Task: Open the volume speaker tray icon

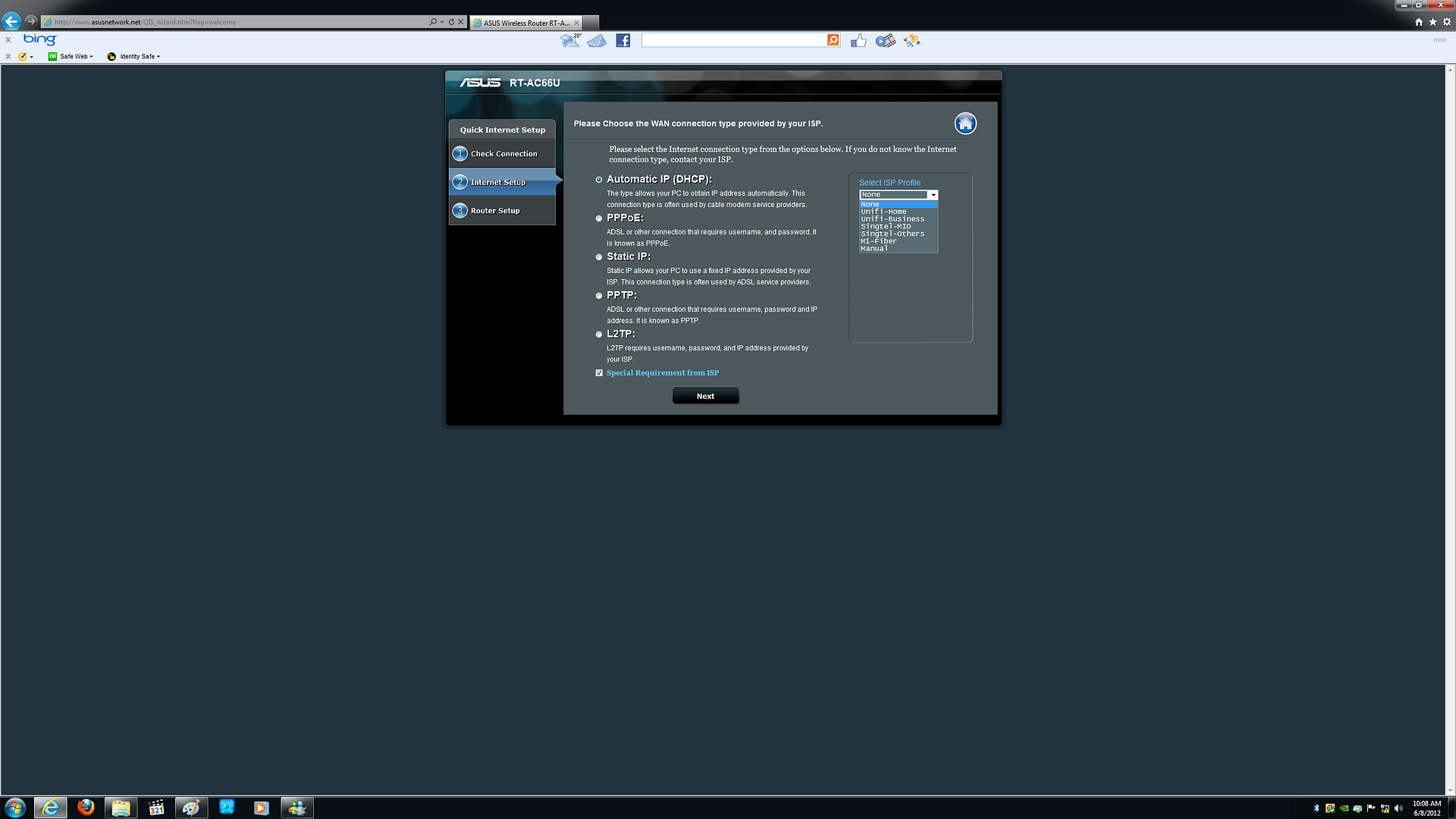Action: point(1398,808)
